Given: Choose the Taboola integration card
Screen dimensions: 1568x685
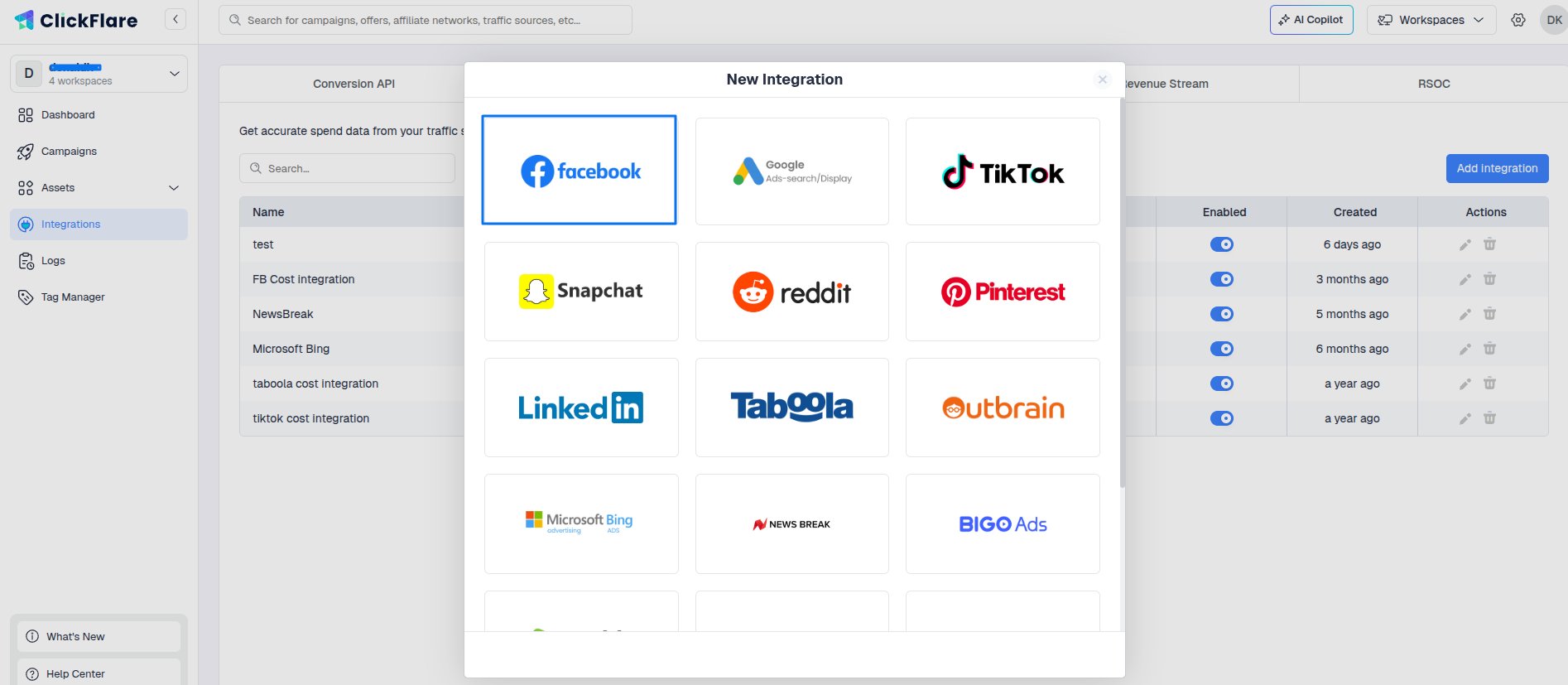Looking at the screenshot, I should coord(791,408).
